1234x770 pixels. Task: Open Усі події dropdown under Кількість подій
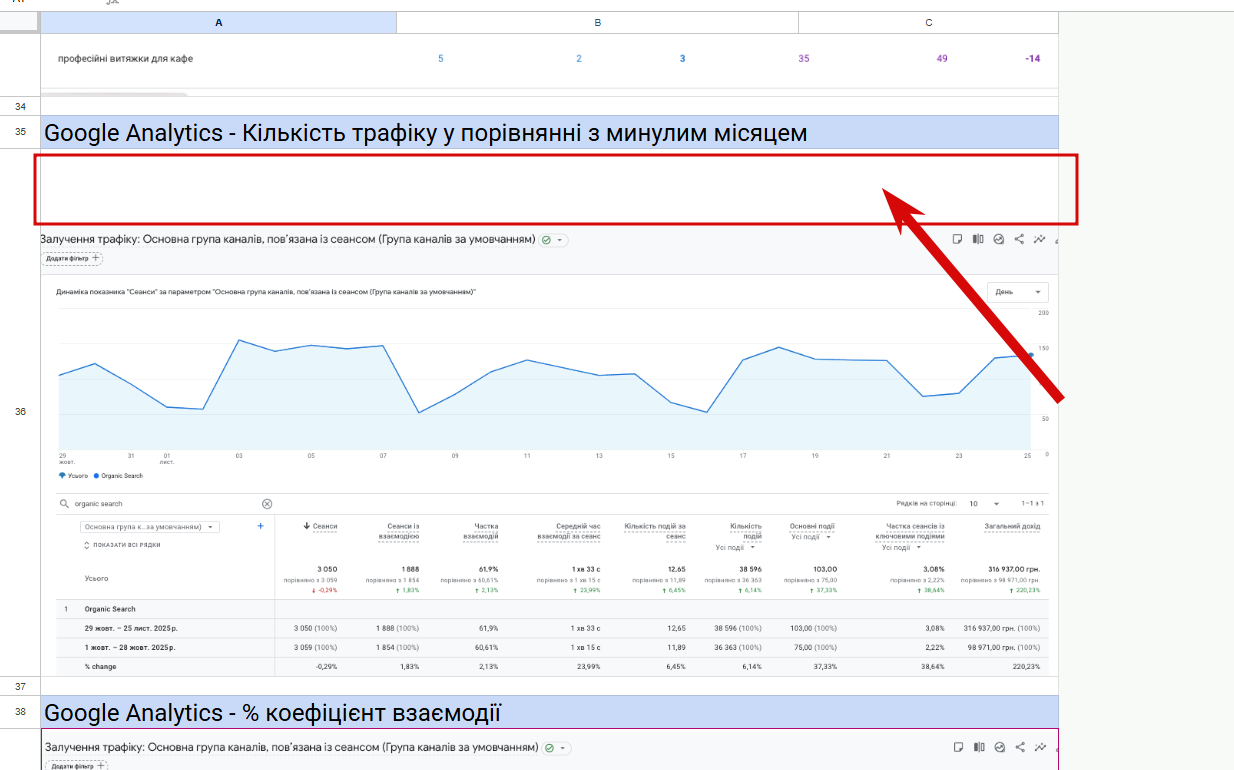tap(735, 548)
